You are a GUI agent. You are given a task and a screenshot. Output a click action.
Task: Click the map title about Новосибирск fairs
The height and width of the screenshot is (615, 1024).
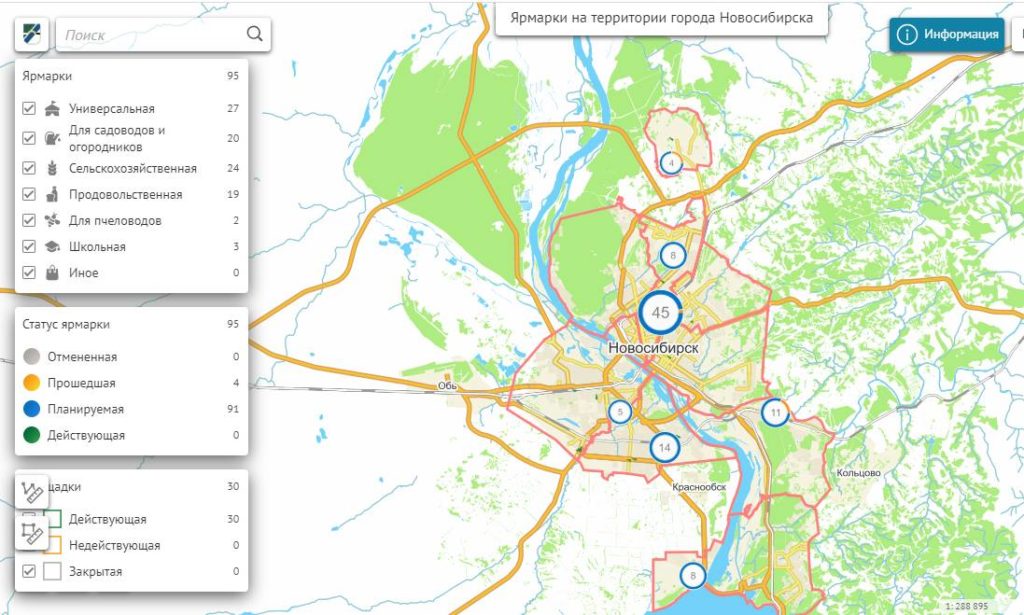pyautogui.click(x=661, y=18)
